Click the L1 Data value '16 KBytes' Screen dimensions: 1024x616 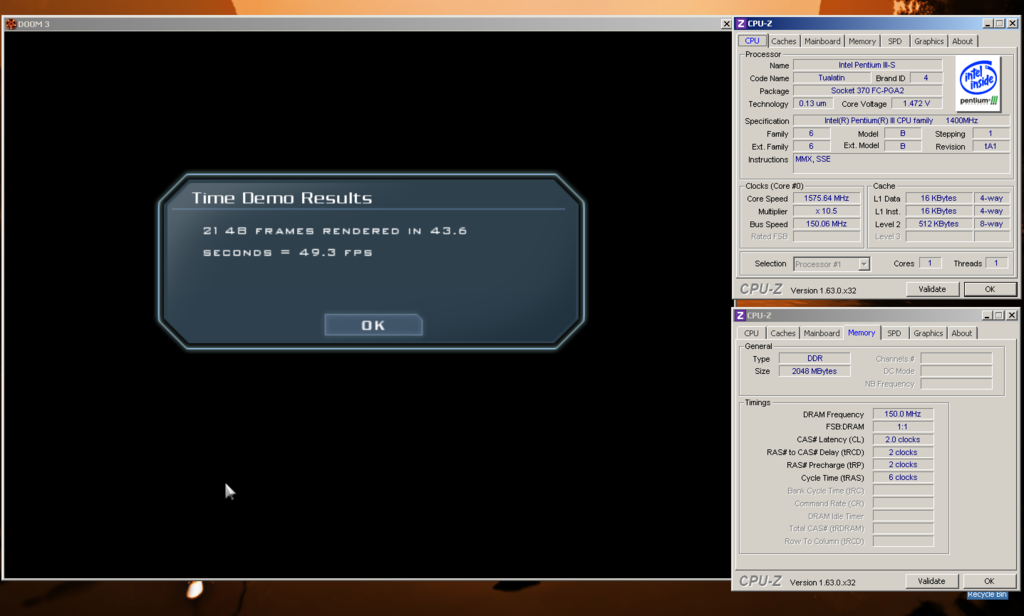click(938, 199)
